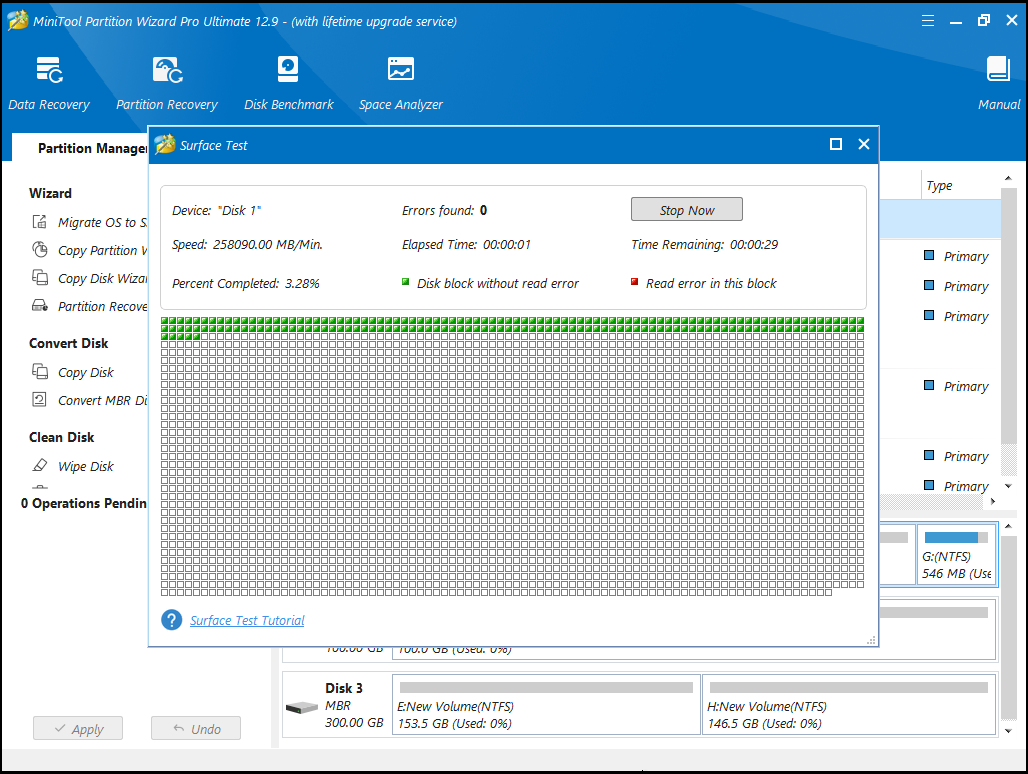This screenshot has height=774, width=1028.
Task: Click the Disk 3 drive icon
Action: [x=302, y=707]
